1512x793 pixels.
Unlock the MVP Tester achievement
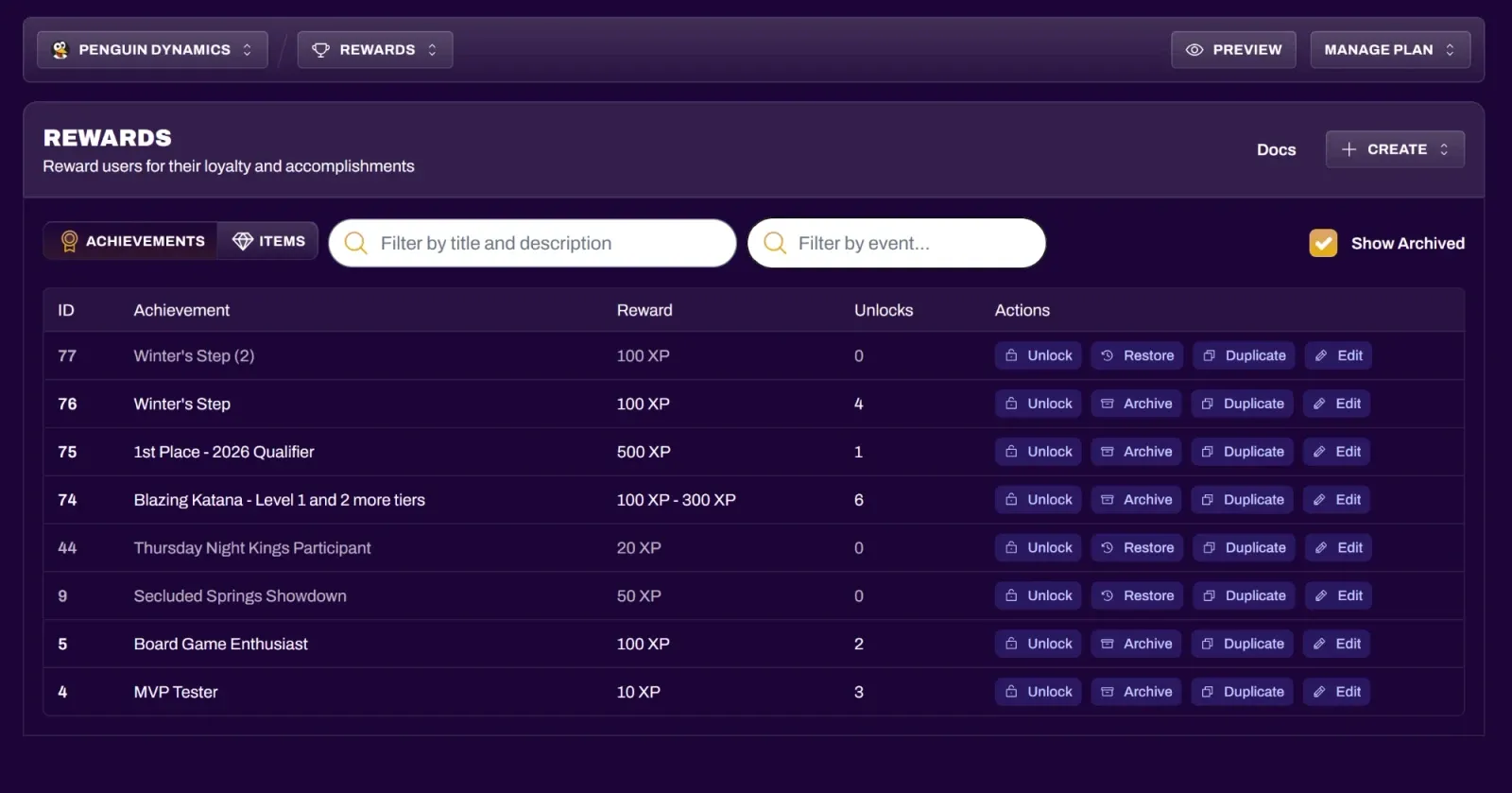(x=1039, y=692)
